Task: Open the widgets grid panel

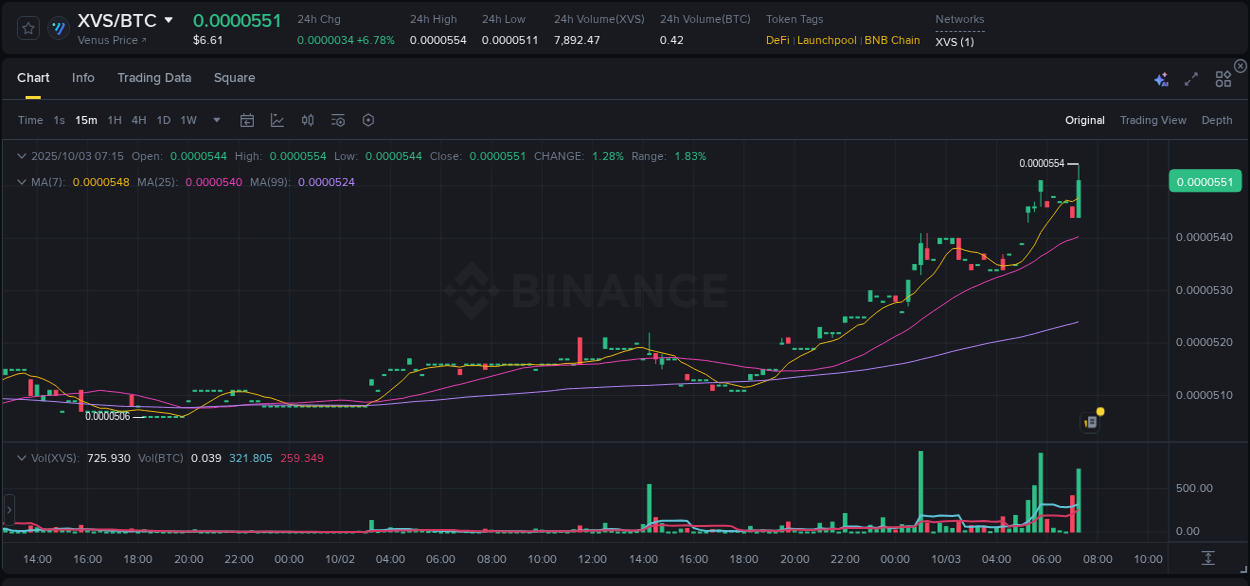Action: point(1223,78)
